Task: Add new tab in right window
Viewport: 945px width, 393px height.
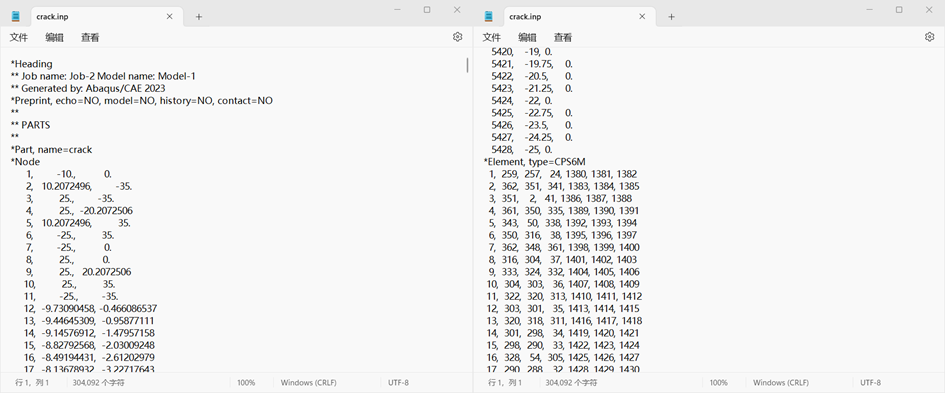Action: (x=671, y=17)
